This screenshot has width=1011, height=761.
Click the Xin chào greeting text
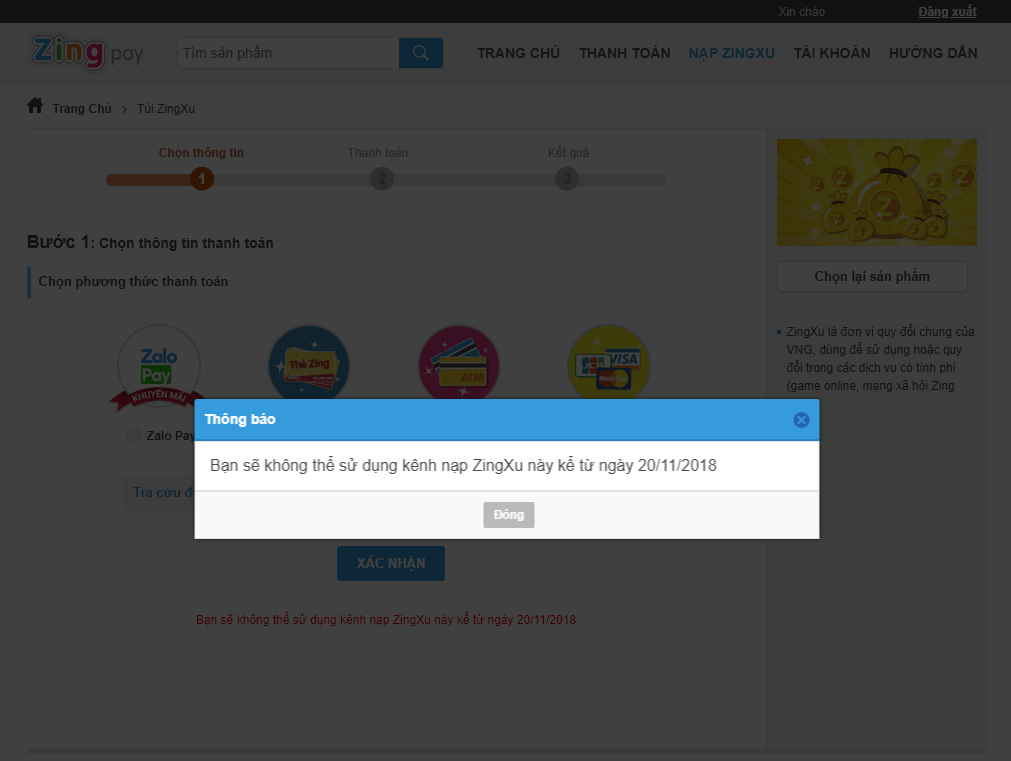[801, 12]
